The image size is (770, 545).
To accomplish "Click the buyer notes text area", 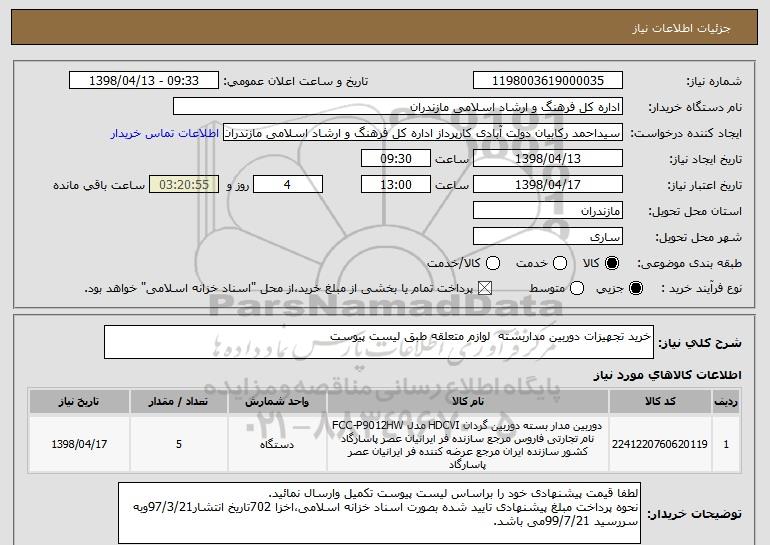I will tap(379, 513).
